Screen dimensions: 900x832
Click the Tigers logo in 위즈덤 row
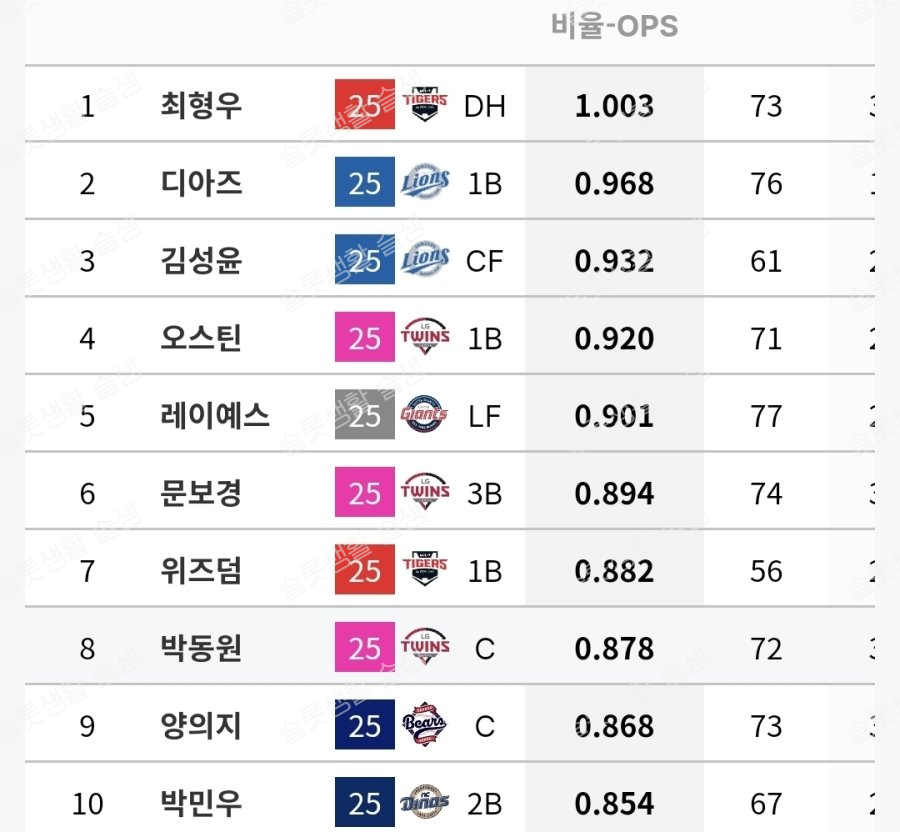pyautogui.click(x=425, y=569)
